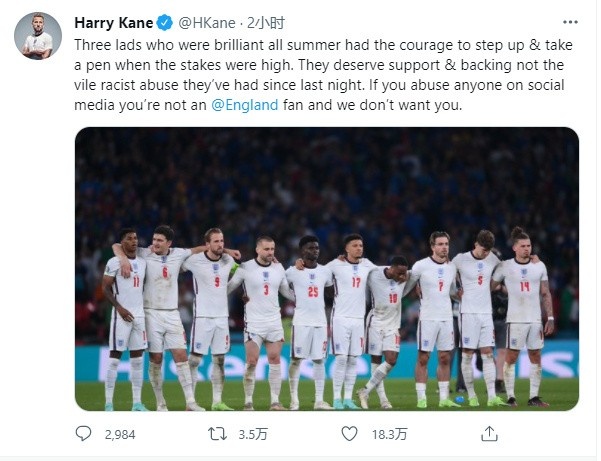Open the @England mention link

tap(245, 105)
